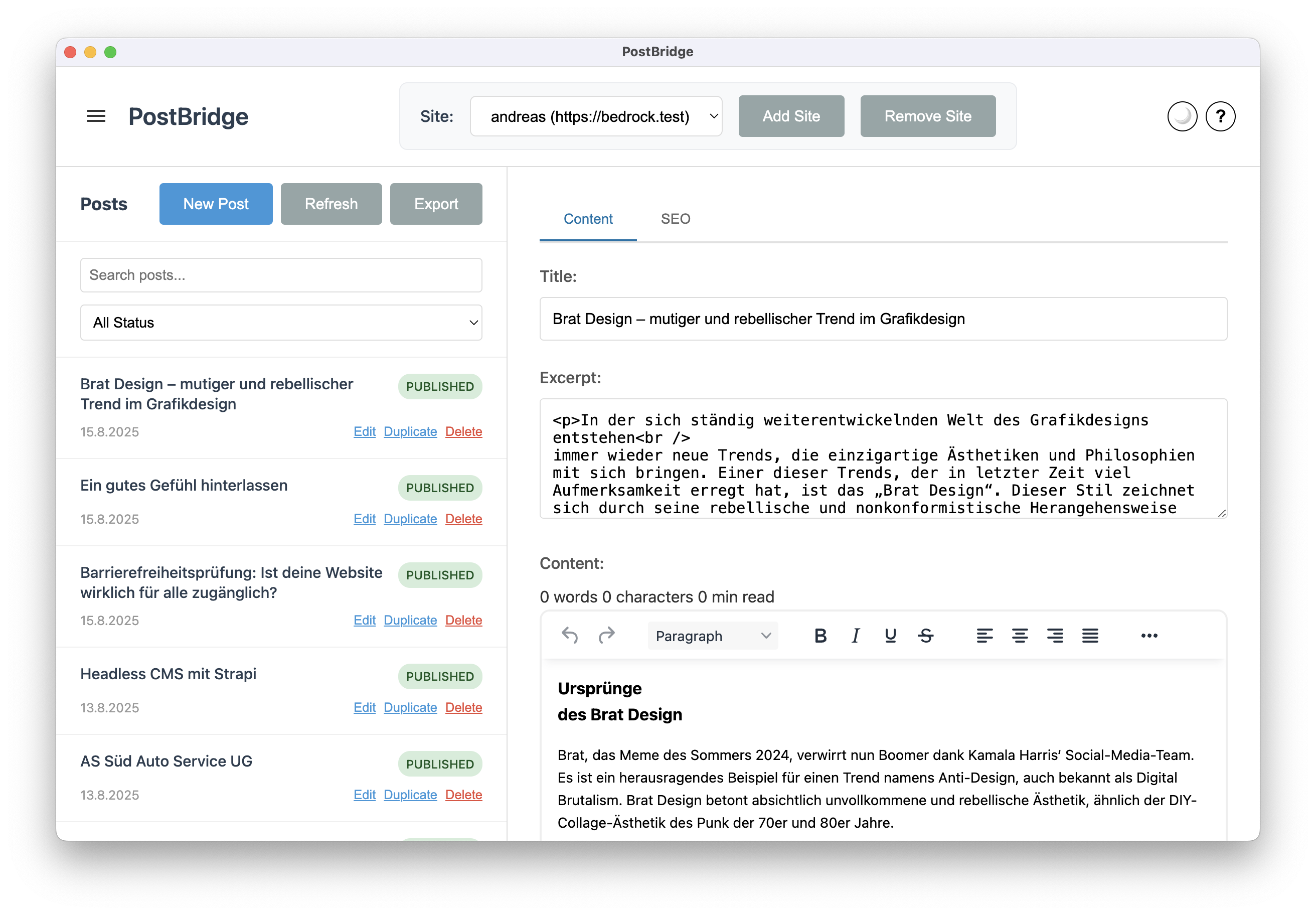Justify the text alignment
The image size is (1316, 915).
pos(1090,635)
